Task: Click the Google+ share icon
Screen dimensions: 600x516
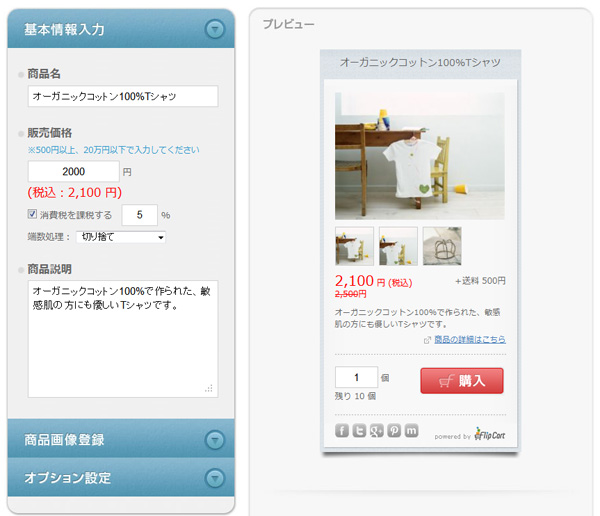Action: point(376,430)
